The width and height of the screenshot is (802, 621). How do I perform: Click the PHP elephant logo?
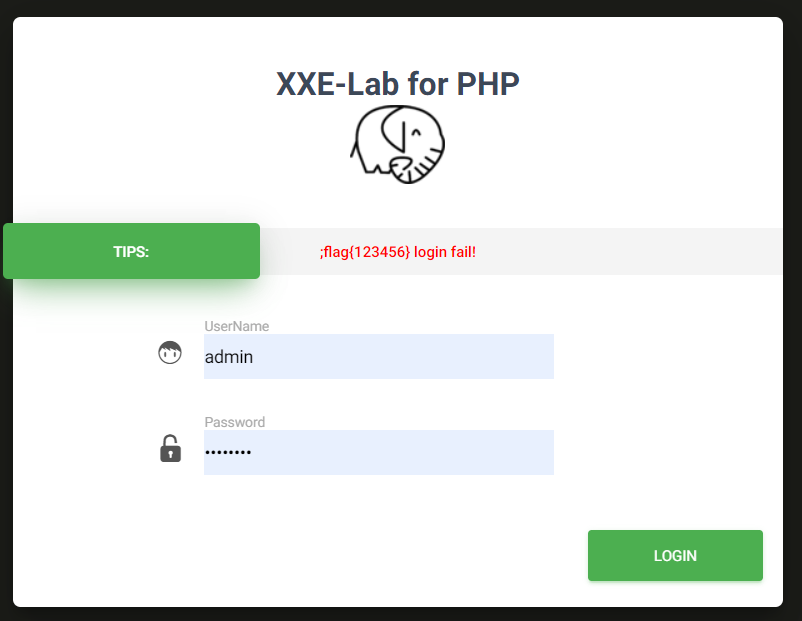point(397,144)
